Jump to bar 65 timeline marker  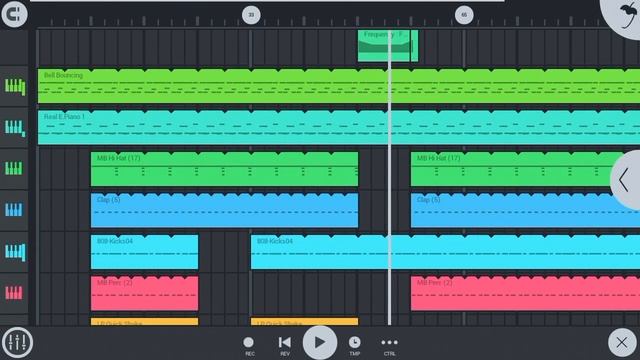(x=464, y=15)
